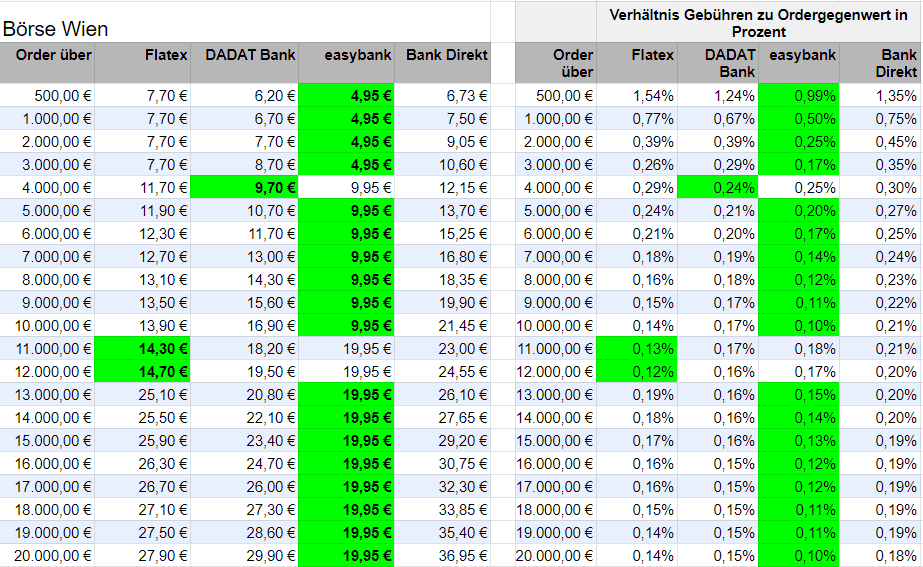Click the 1,35% Bank Direkt cell
Screen dimensions: 923x567
pyautogui.click(x=881, y=95)
